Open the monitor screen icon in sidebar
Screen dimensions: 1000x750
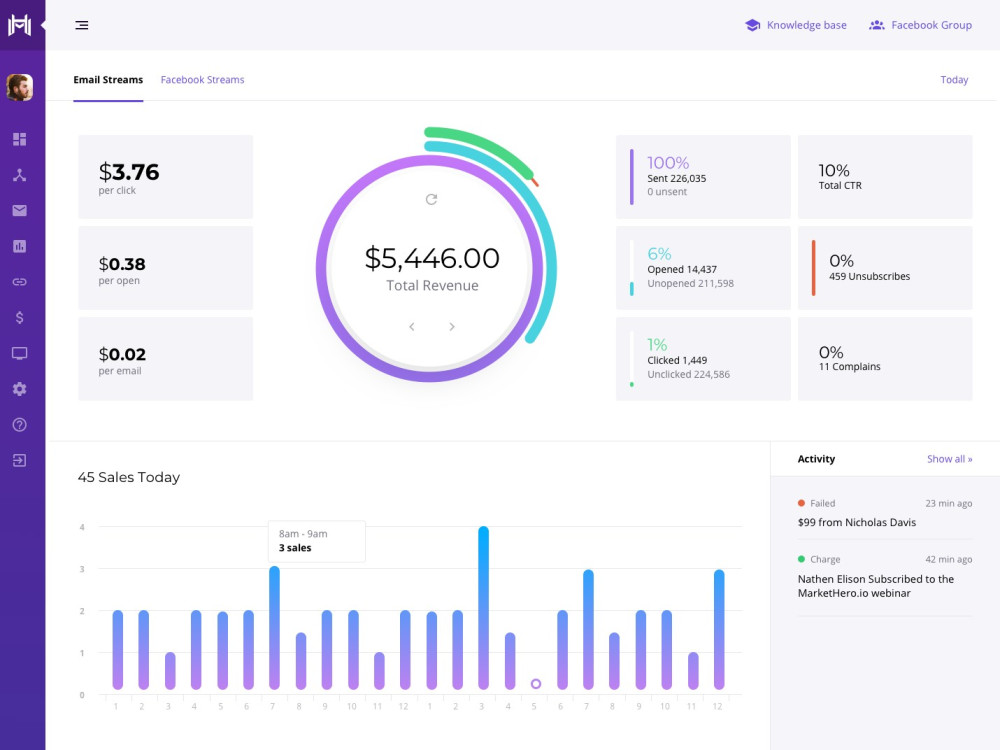(x=20, y=353)
